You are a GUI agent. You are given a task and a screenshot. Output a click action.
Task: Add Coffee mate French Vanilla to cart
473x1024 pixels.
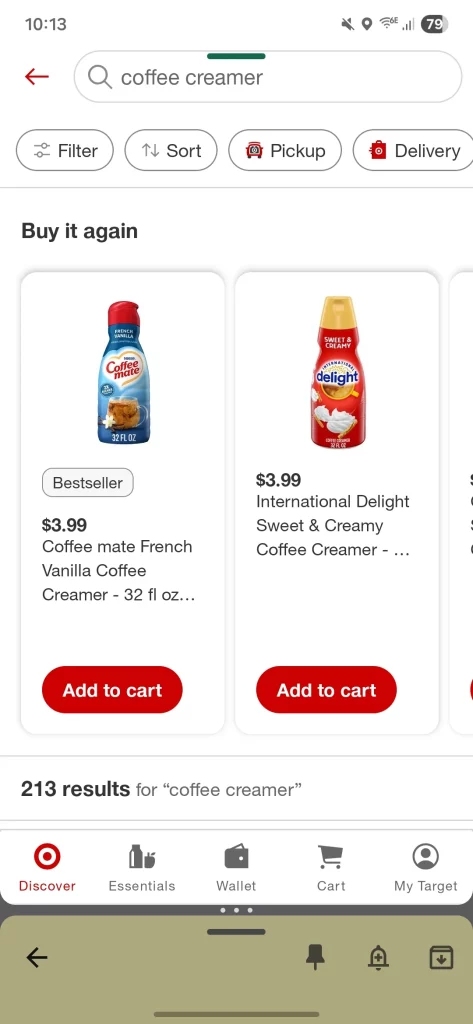click(x=112, y=690)
